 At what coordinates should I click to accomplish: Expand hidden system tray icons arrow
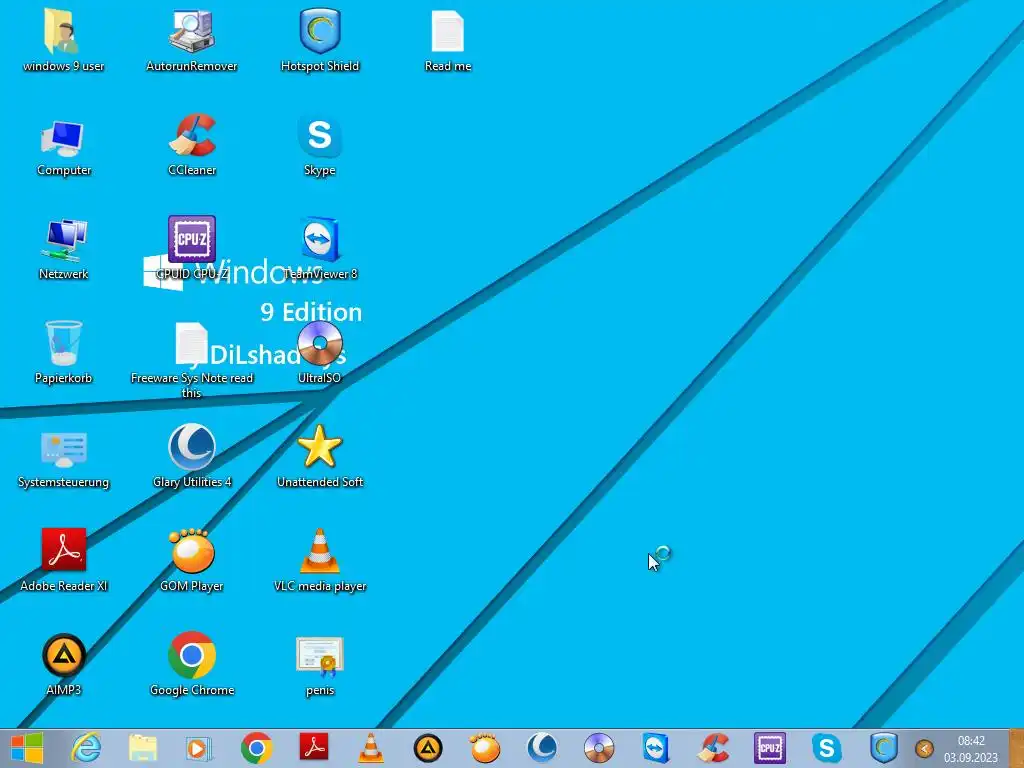[923, 748]
